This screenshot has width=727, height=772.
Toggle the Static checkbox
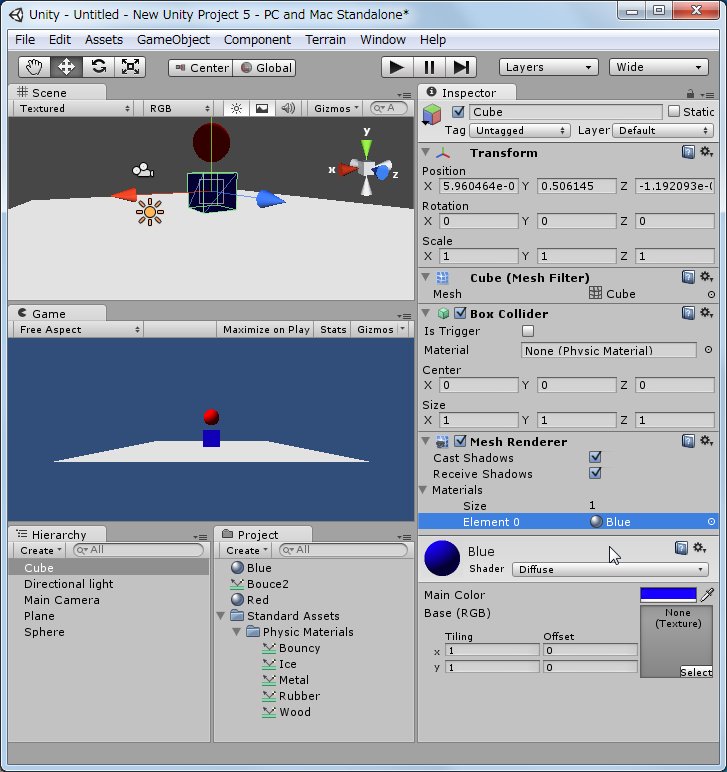pos(673,112)
